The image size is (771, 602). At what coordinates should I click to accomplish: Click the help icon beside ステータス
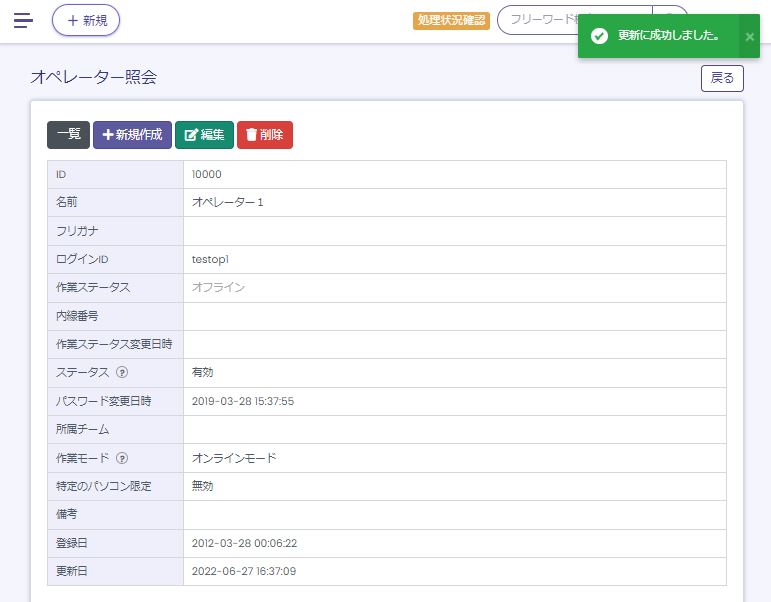(x=122, y=372)
